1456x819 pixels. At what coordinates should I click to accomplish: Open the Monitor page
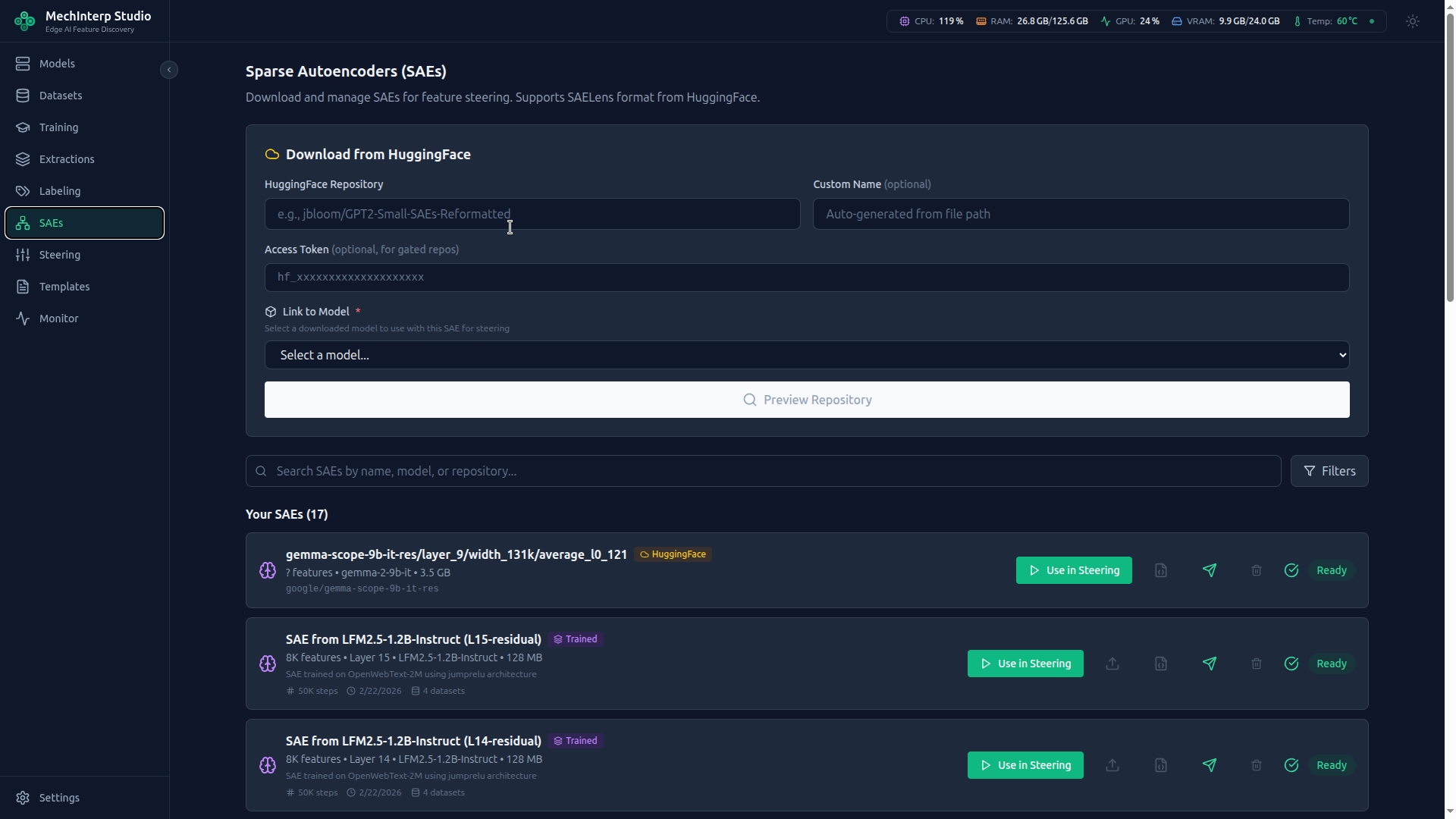tap(84, 318)
